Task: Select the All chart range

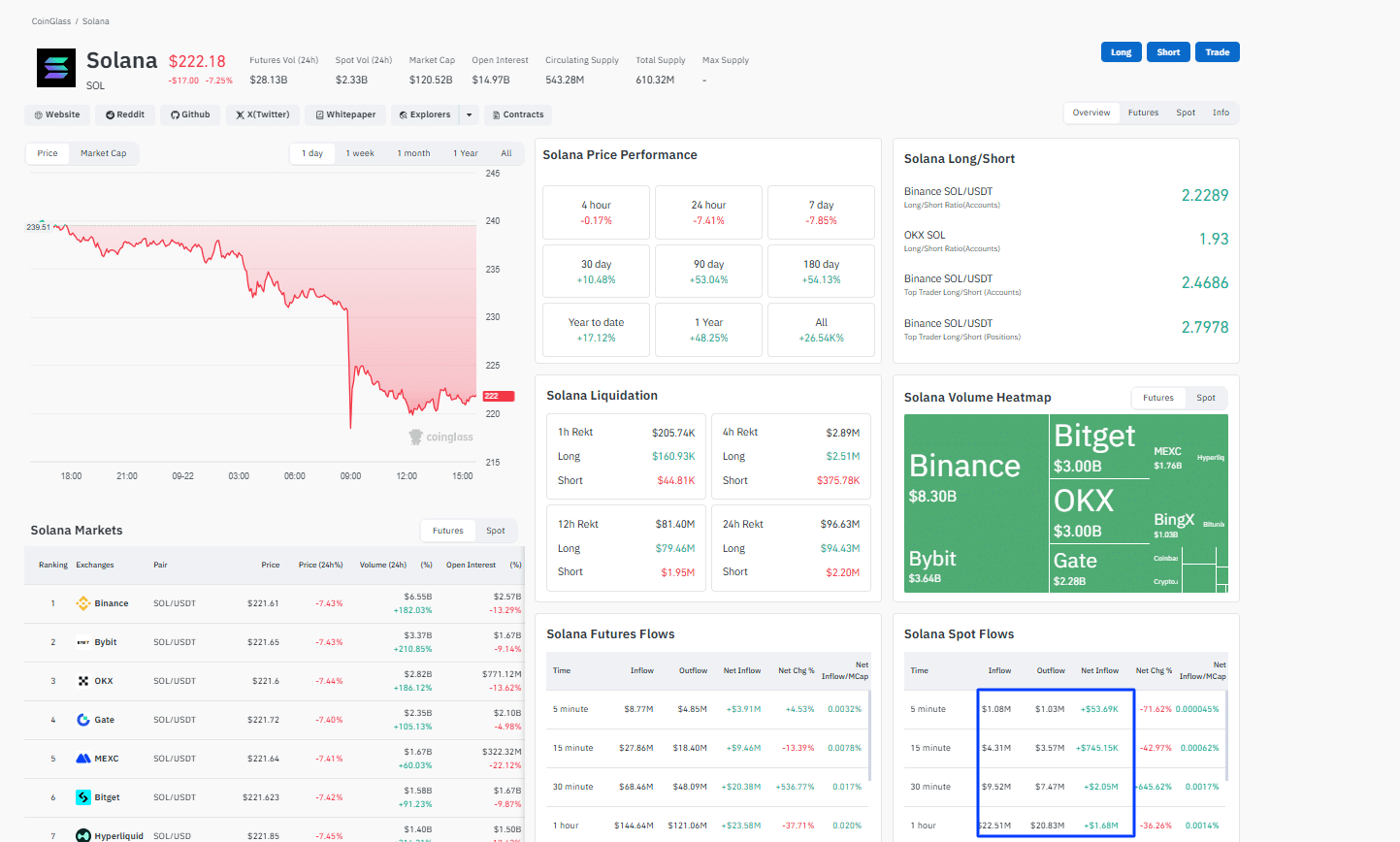Action: point(506,153)
